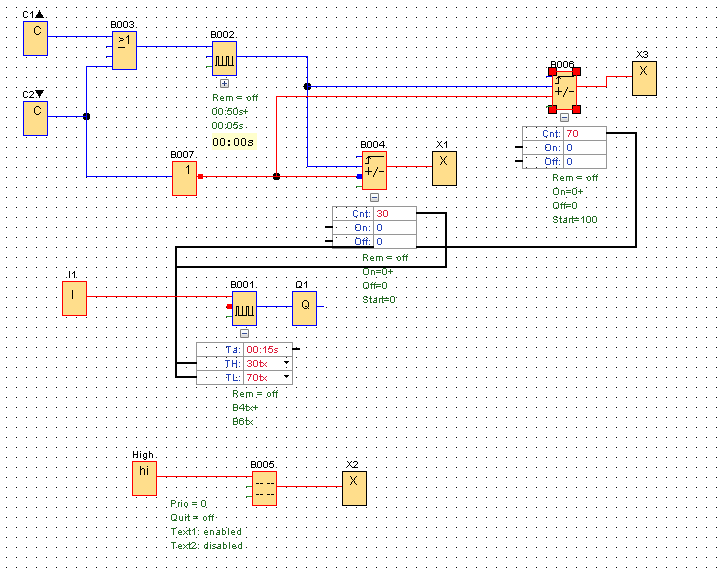Select the B006 up/down counter block
Image resolution: width=726 pixels, height=575 pixels.
click(564, 90)
